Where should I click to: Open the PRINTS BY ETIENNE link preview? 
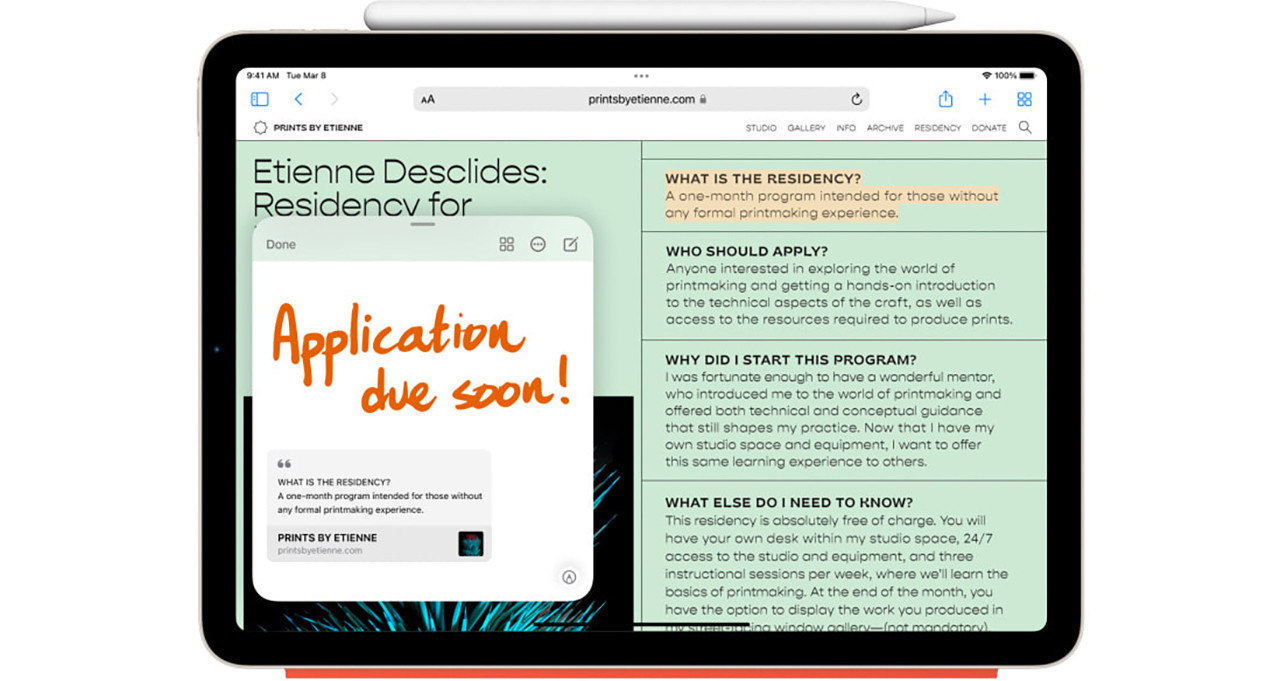[x=379, y=543]
